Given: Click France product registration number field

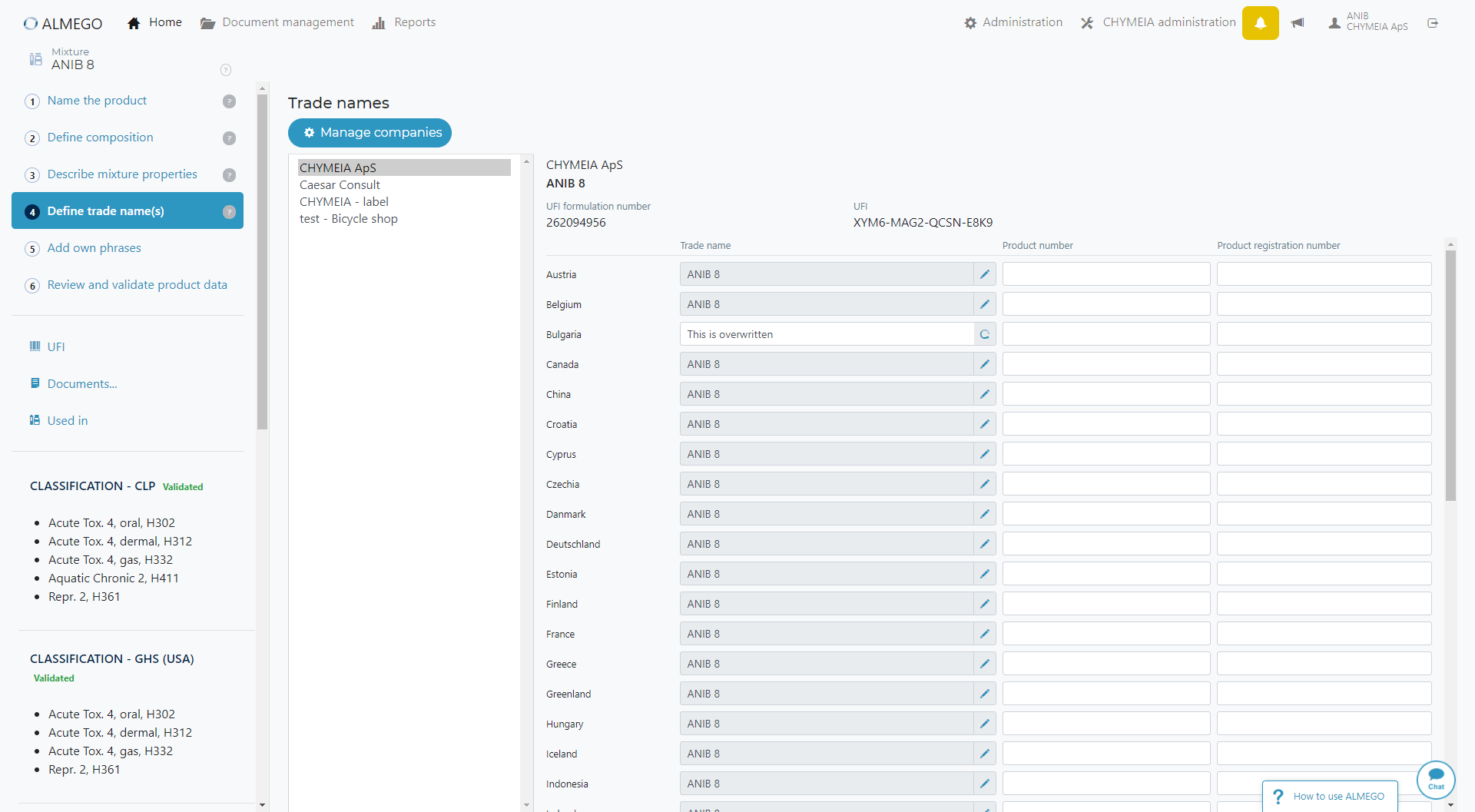Looking at the screenshot, I should (1324, 634).
